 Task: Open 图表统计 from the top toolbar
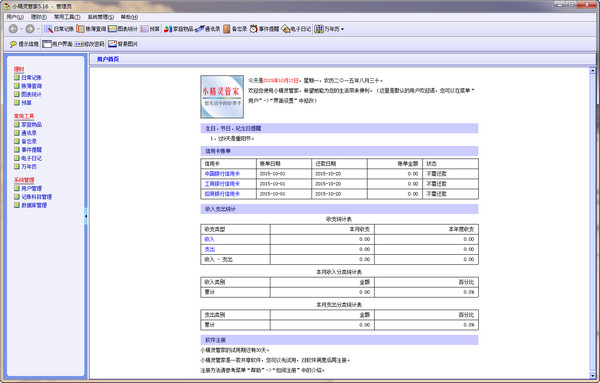click(x=123, y=29)
